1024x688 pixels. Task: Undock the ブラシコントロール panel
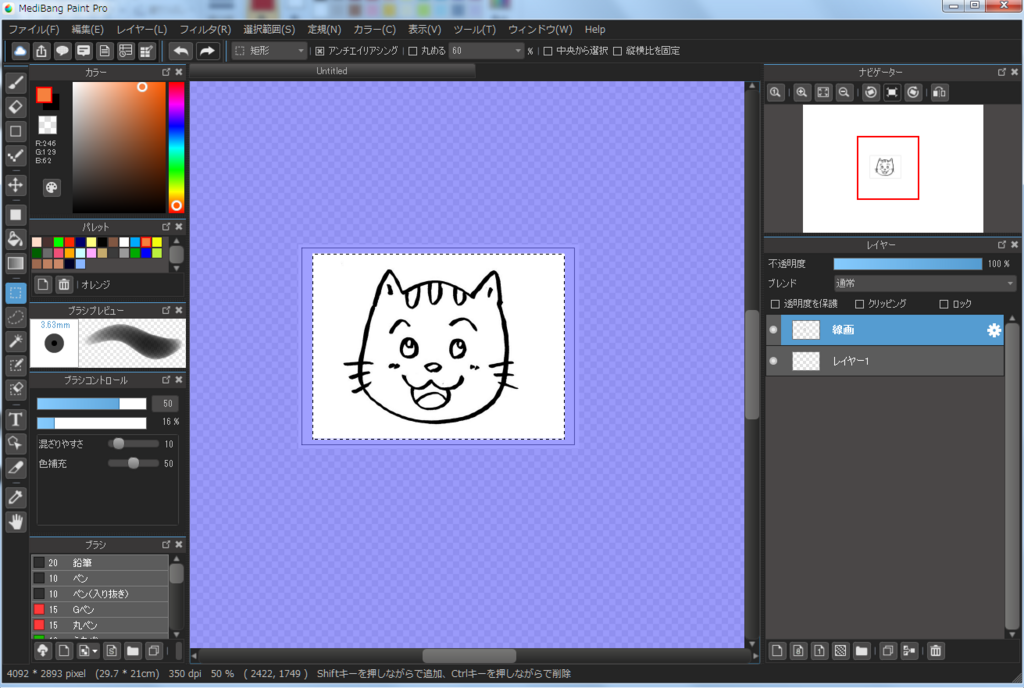click(166, 379)
